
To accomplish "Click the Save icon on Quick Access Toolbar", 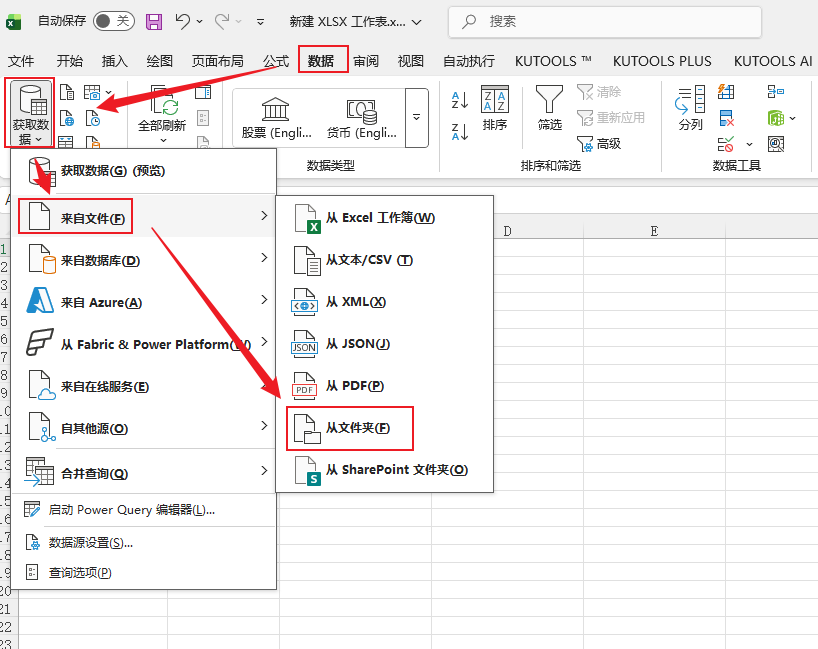I will pyautogui.click(x=156, y=21).
